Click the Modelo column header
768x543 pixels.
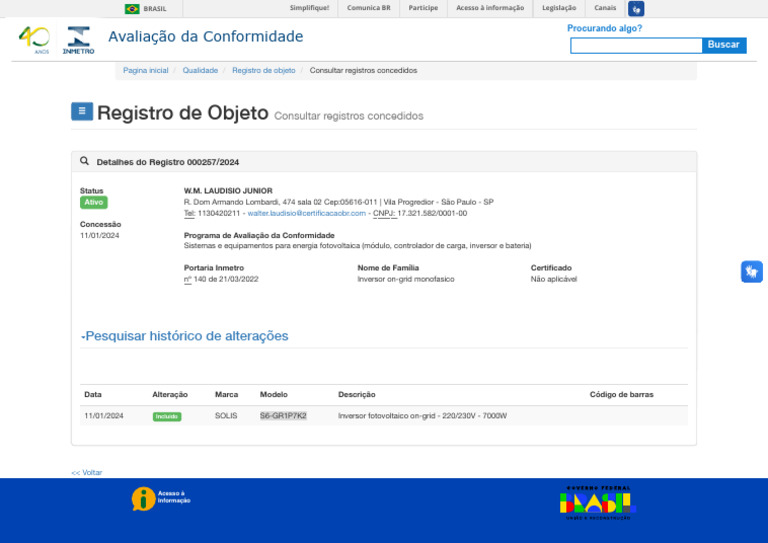tap(273, 395)
